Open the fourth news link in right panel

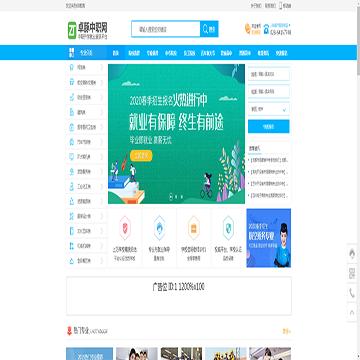(269, 195)
